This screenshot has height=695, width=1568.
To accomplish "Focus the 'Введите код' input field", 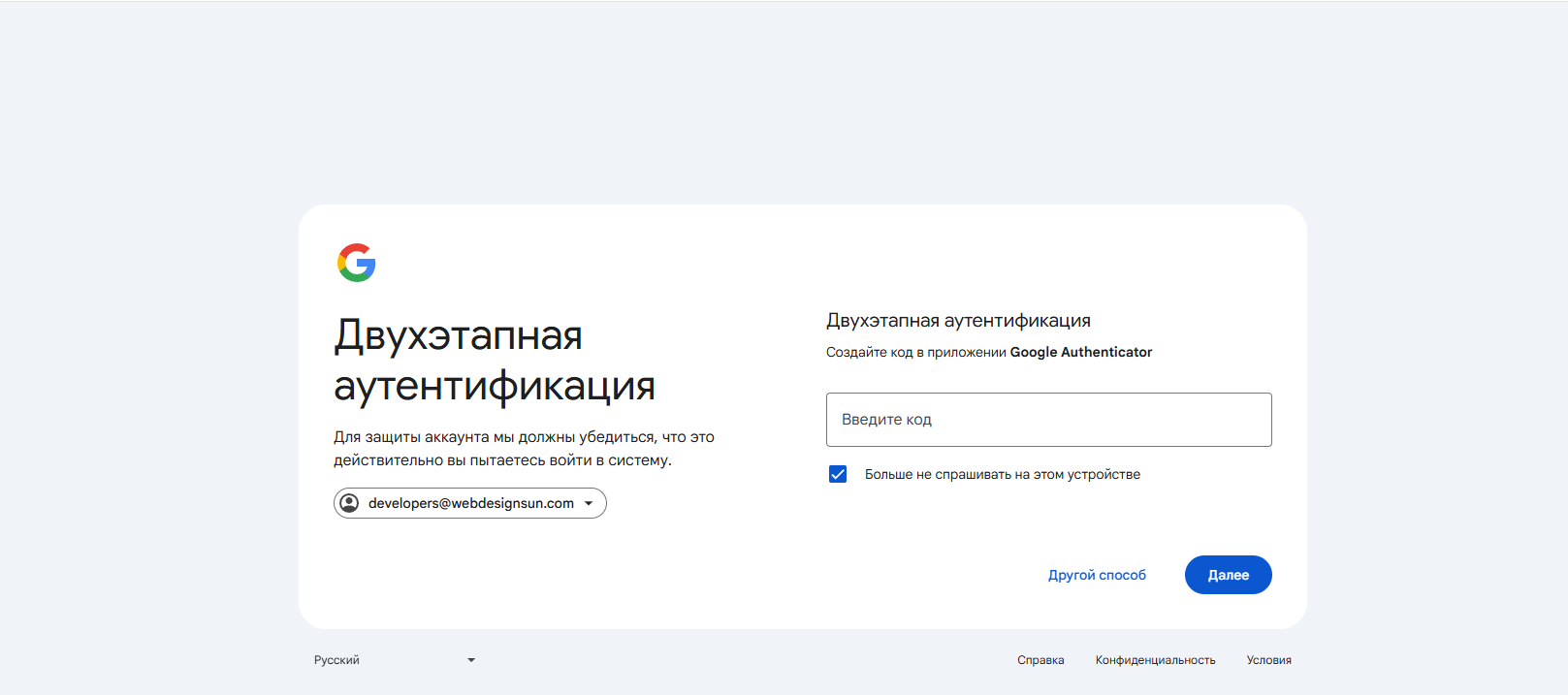I will point(1048,420).
